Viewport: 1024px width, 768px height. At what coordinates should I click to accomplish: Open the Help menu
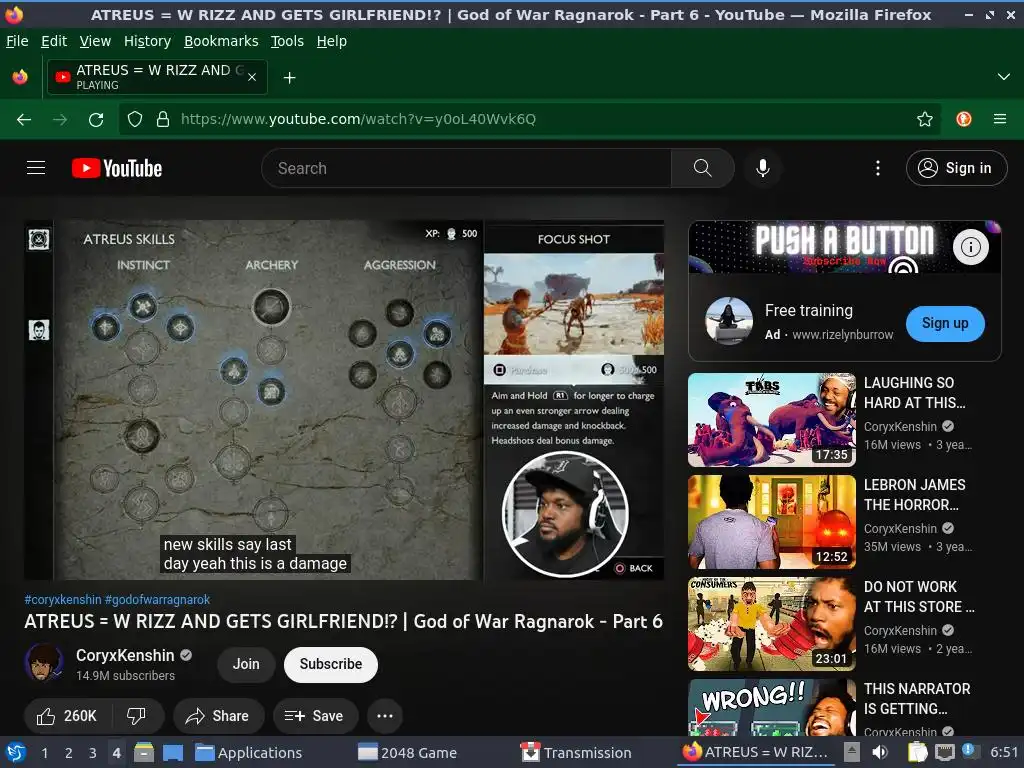click(x=332, y=41)
